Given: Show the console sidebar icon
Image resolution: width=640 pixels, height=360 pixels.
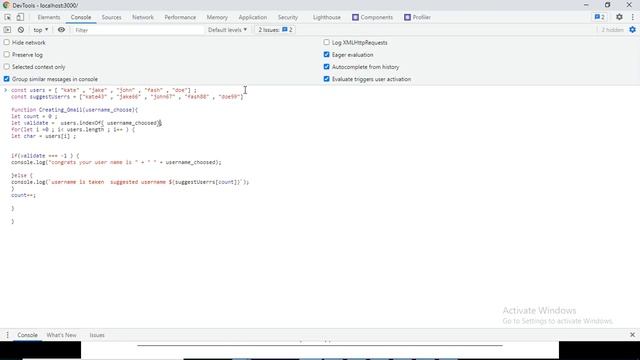Looking at the screenshot, I should click(x=7, y=30).
